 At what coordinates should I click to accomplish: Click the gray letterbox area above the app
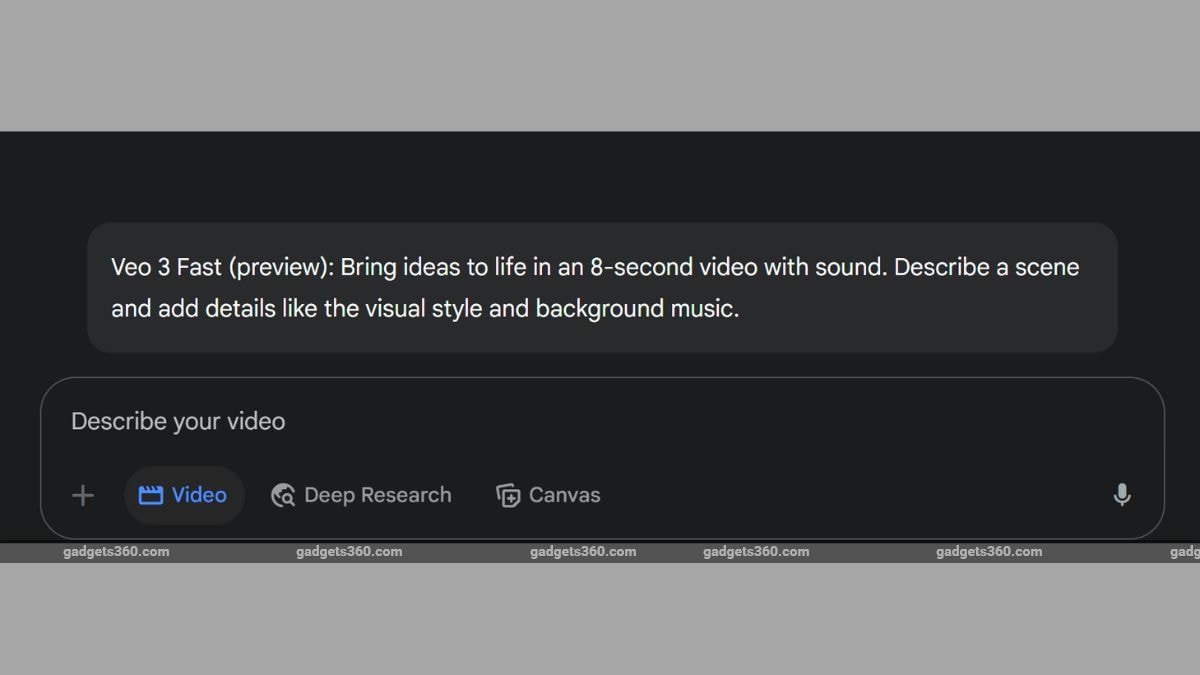(600, 65)
